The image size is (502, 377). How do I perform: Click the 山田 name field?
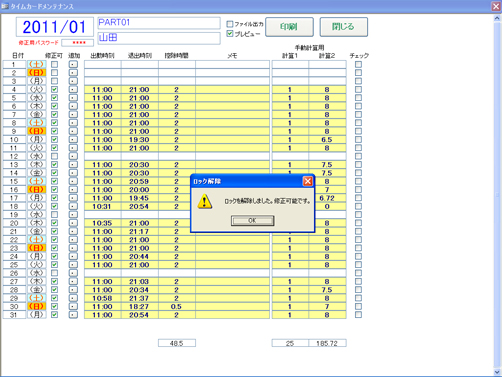pos(159,38)
